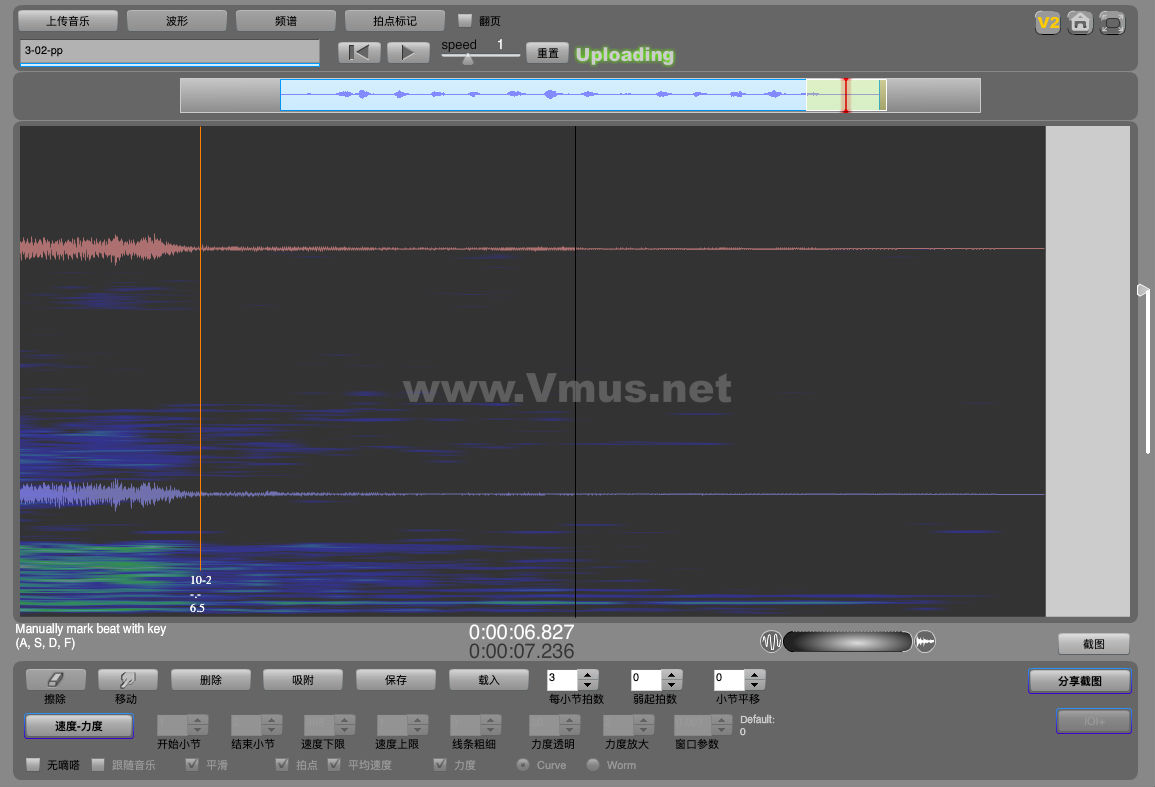Select the move (移动) tool
This screenshot has height=787, width=1155.
click(x=127, y=680)
